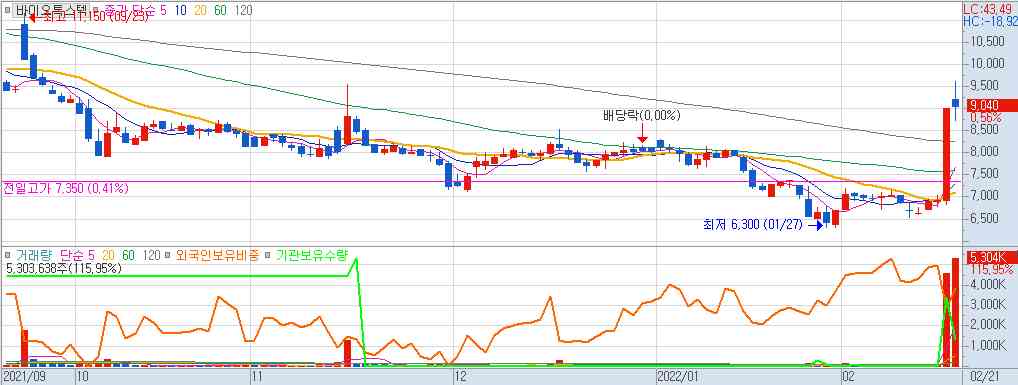Click the 10,000 price axis label

[986, 64]
